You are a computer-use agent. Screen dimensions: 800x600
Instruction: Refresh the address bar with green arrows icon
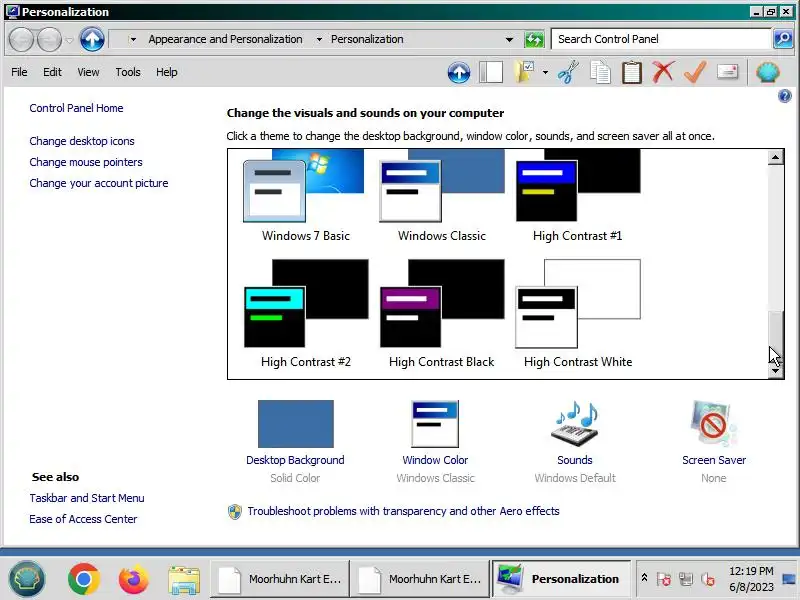pyautogui.click(x=534, y=39)
